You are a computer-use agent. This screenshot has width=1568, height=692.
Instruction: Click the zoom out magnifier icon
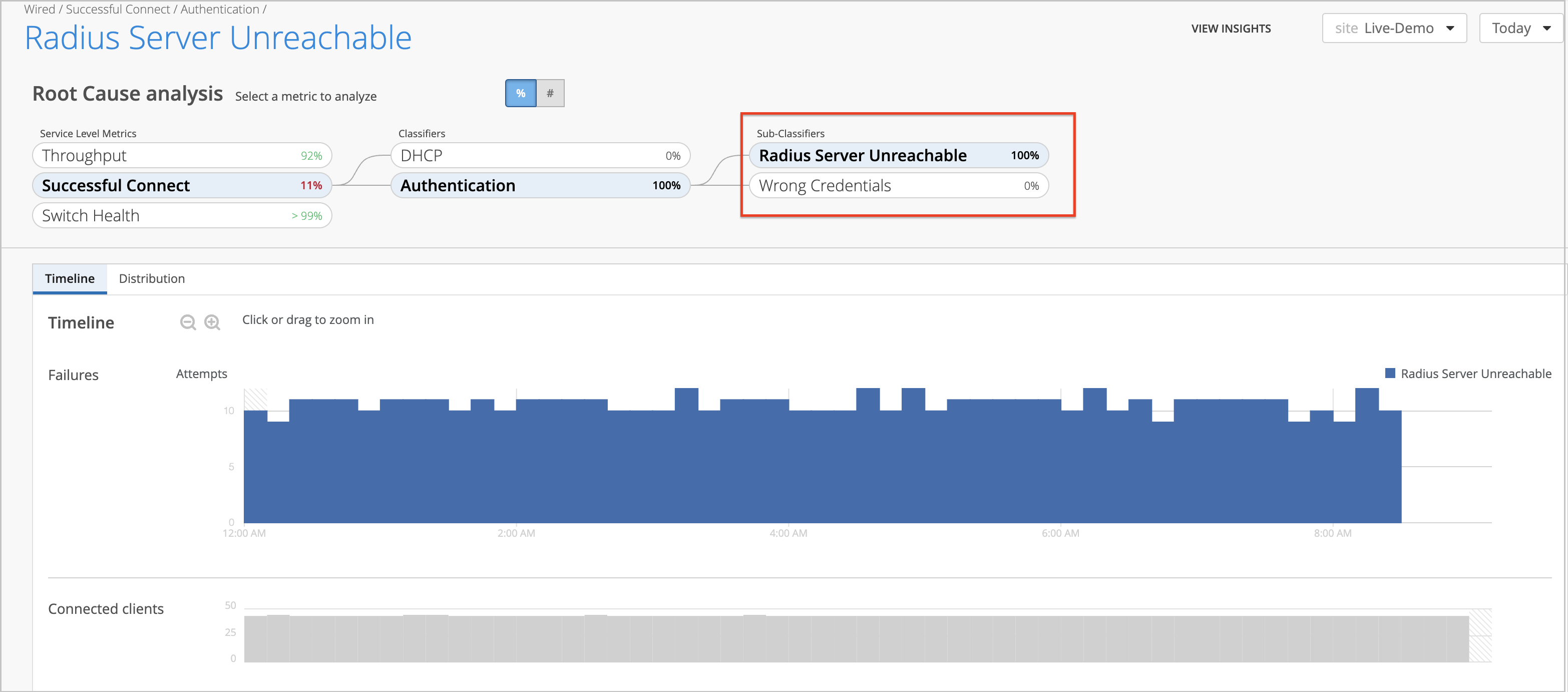point(187,322)
